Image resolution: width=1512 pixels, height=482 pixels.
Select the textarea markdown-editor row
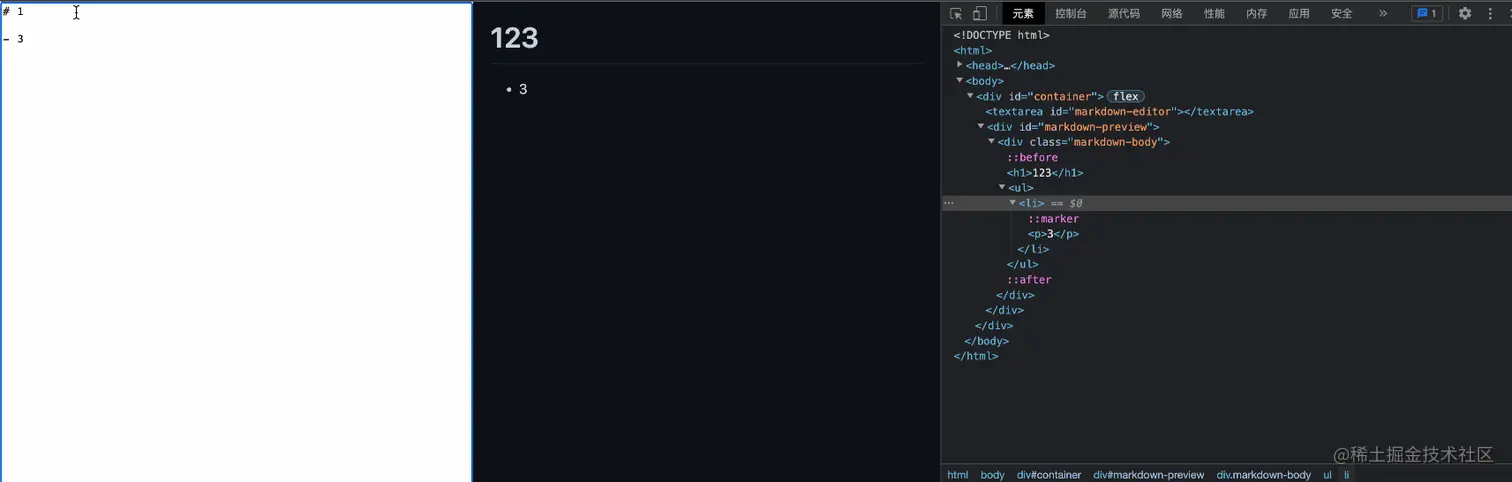point(1120,112)
